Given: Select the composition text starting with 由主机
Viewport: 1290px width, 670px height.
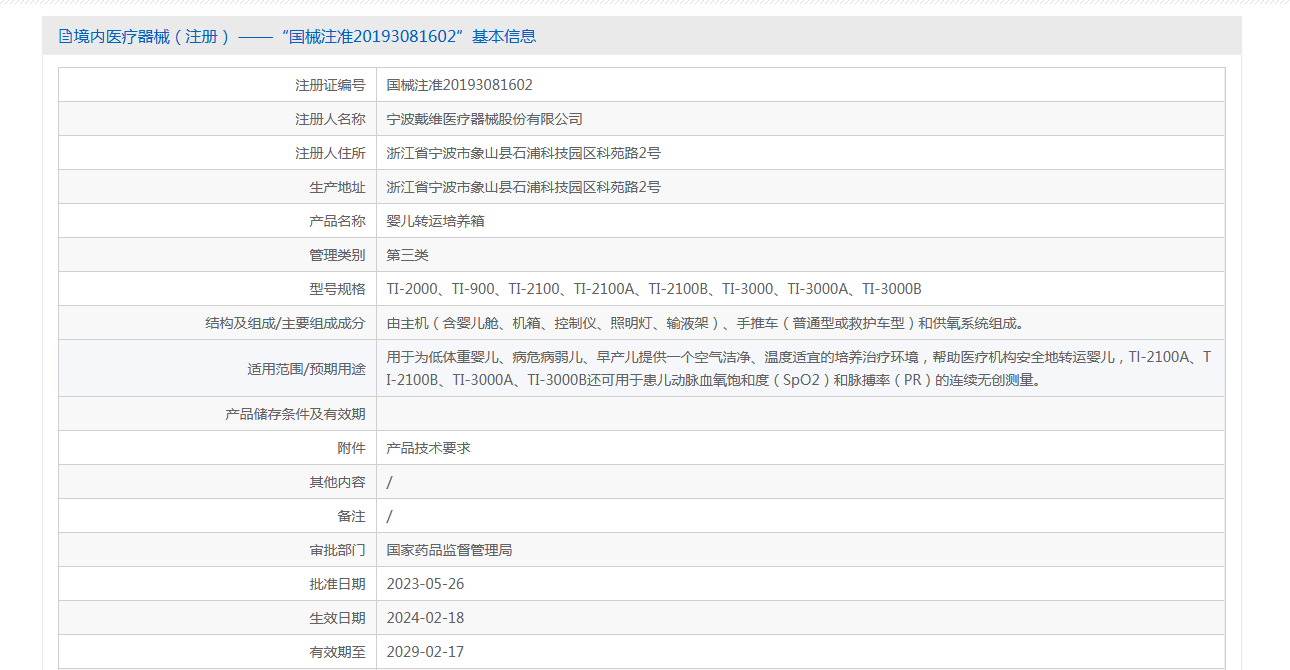Looking at the screenshot, I should (705, 323).
